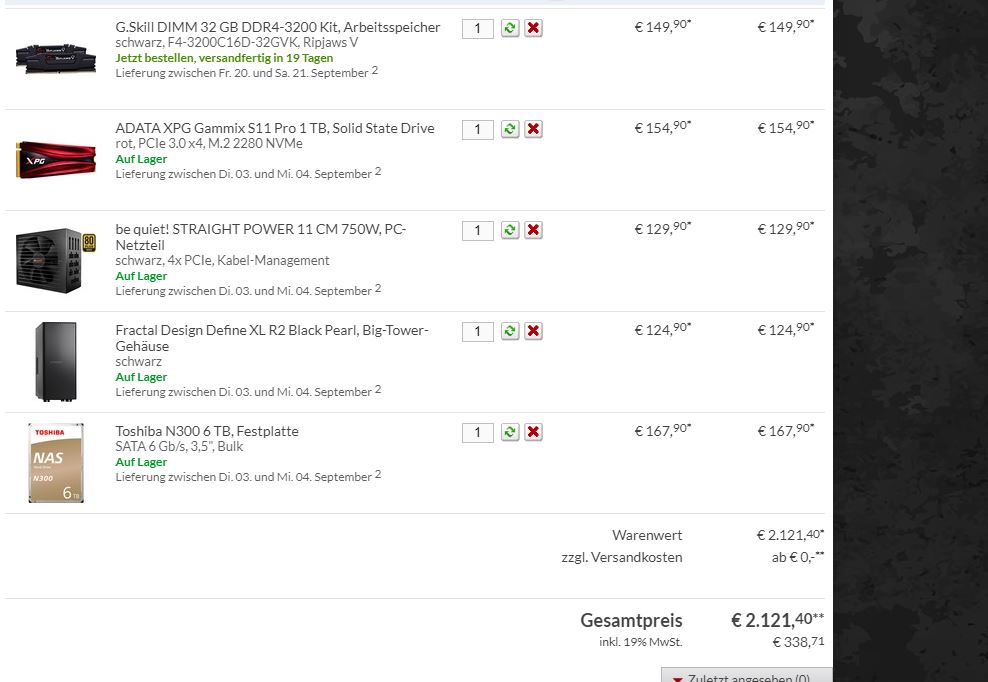The height and width of the screenshot is (682, 988).
Task: Open G.Skill DIMM 32 GB product link
Action: click(277, 27)
